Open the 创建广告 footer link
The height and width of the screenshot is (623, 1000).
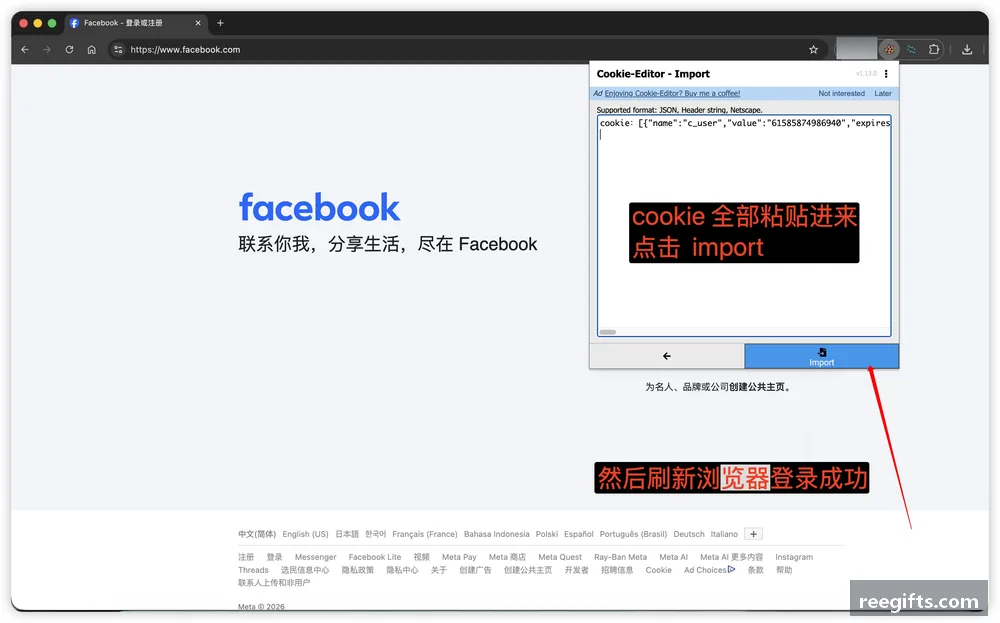(475, 570)
